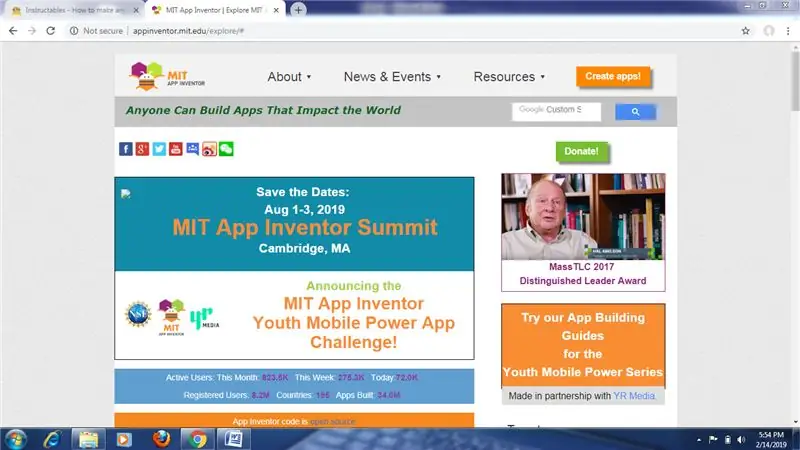
Task: Click the address bar URL
Action: [x=188, y=31]
